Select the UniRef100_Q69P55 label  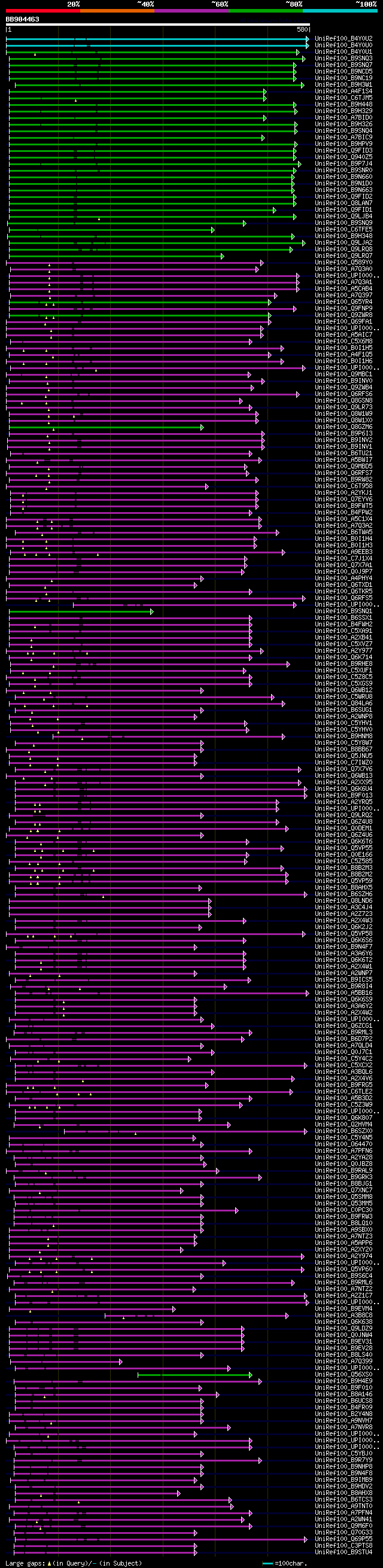coord(344,1539)
